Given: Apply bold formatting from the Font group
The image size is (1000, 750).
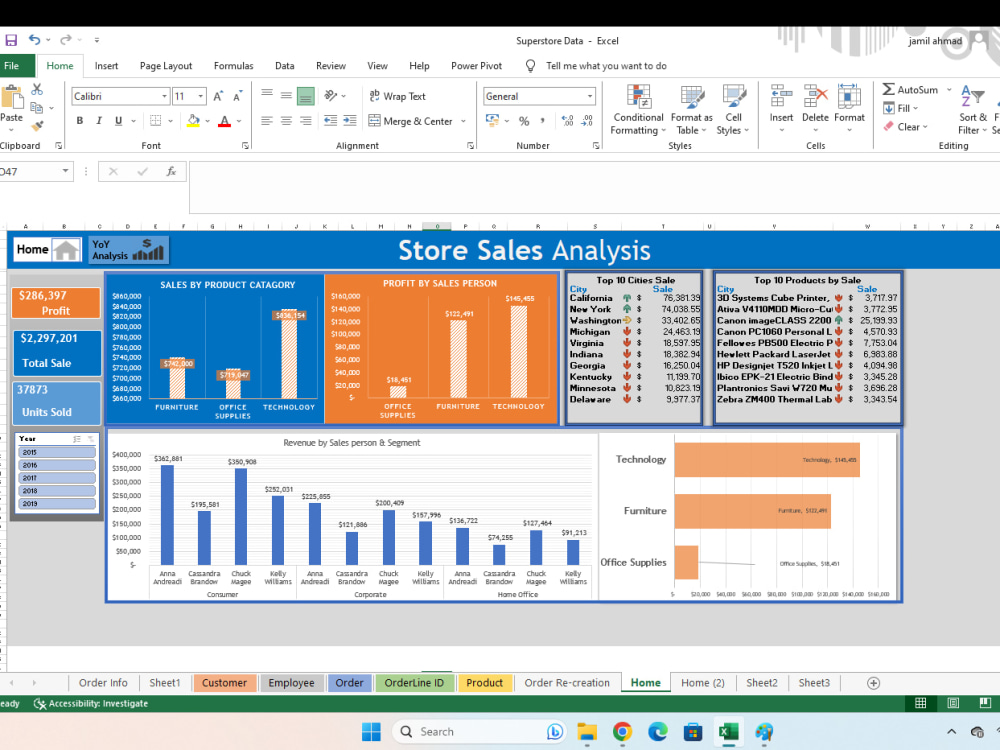Looking at the screenshot, I should pos(80,119).
